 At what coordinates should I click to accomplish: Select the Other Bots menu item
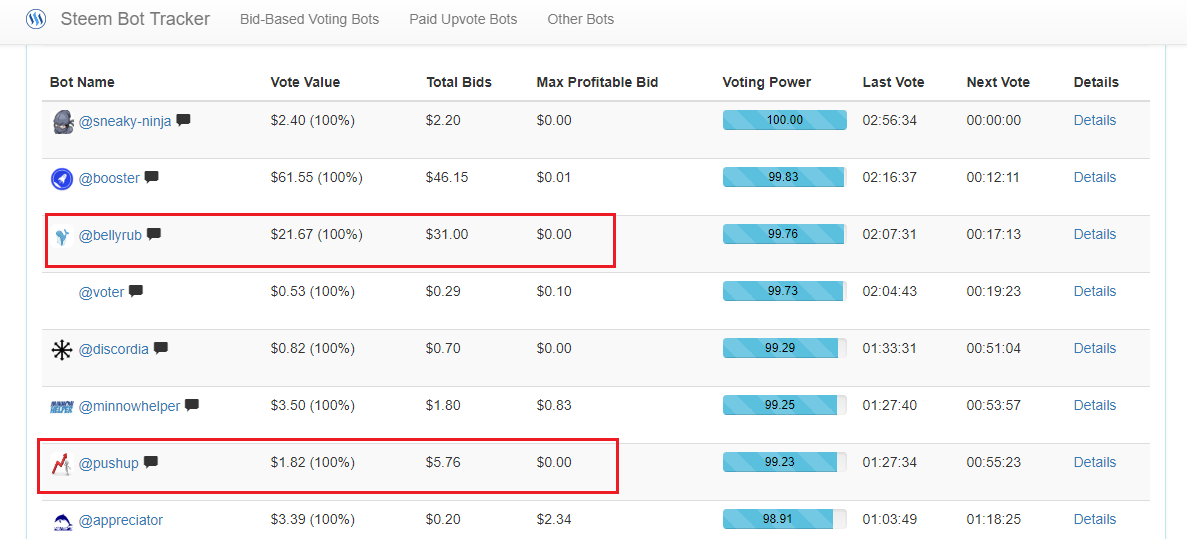(581, 20)
